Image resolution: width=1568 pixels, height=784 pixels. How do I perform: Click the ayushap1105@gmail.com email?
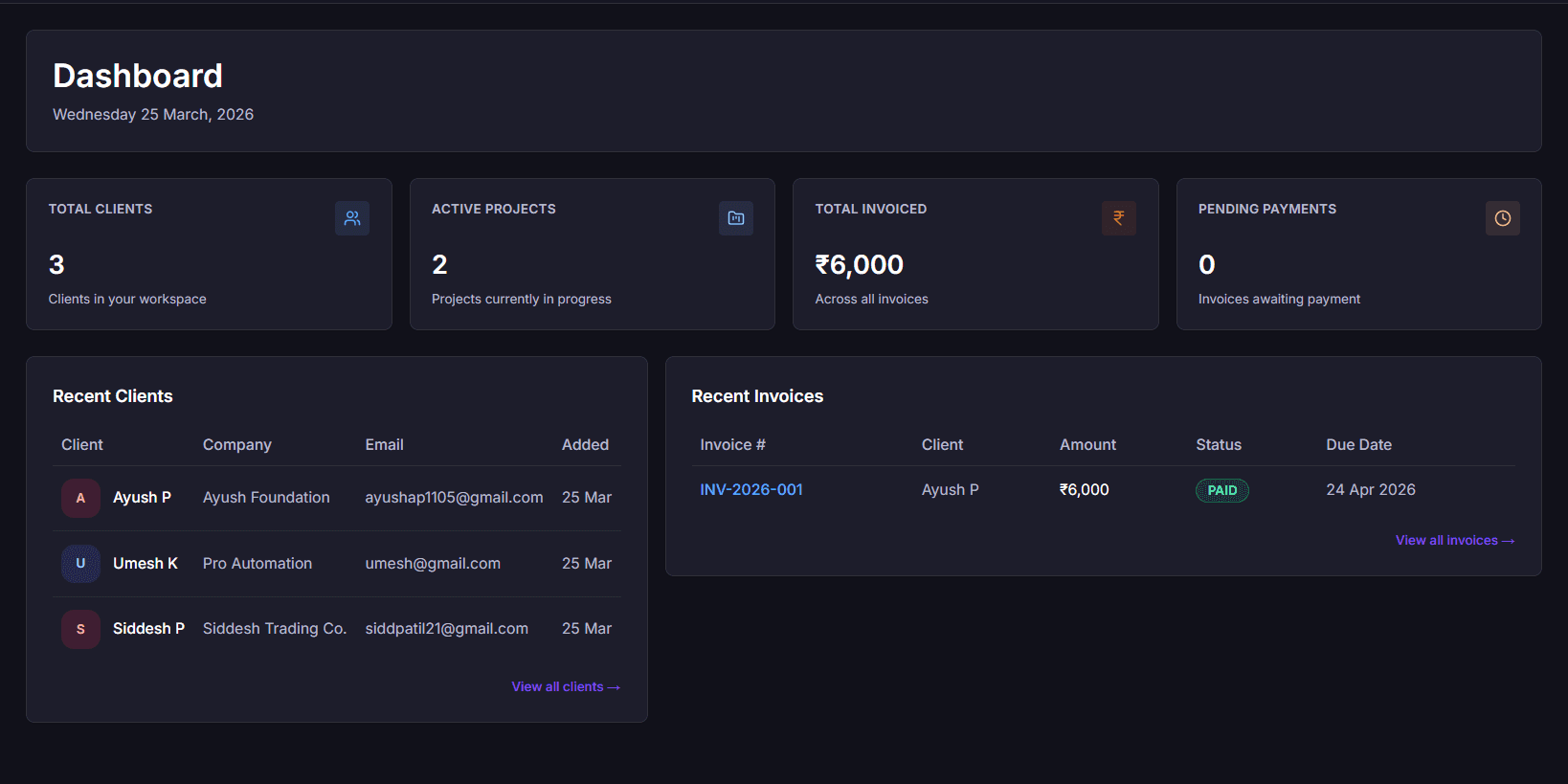click(x=454, y=498)
